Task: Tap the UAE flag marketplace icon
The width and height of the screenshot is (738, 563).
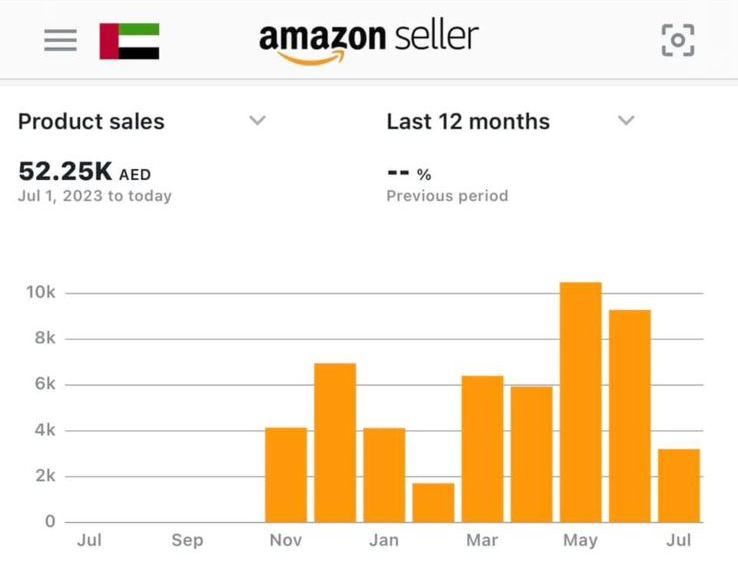Action: click(x=129, y=41)
